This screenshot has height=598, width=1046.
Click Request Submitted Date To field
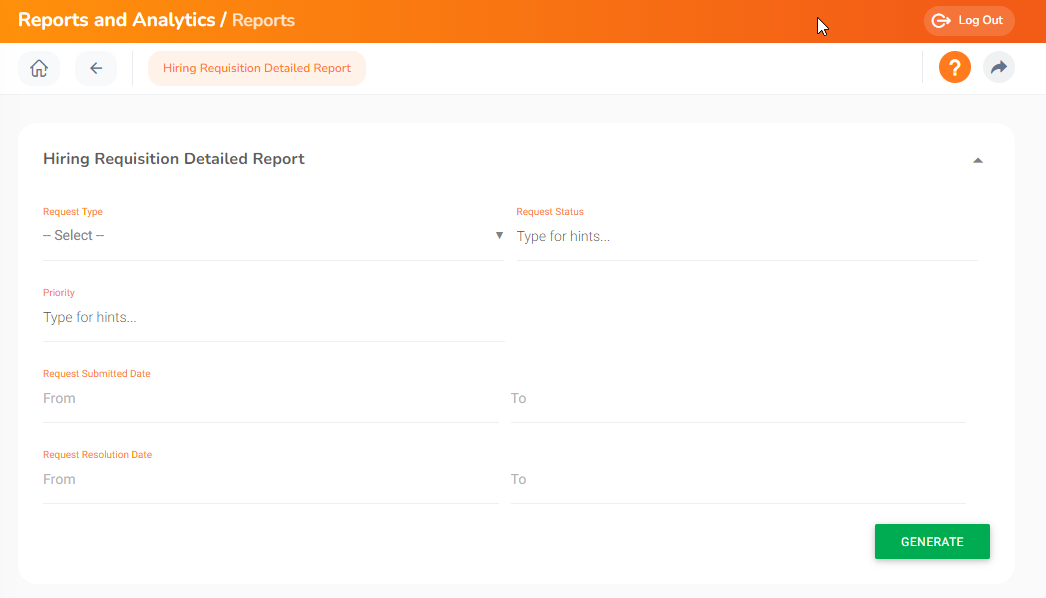coord(737,399)
